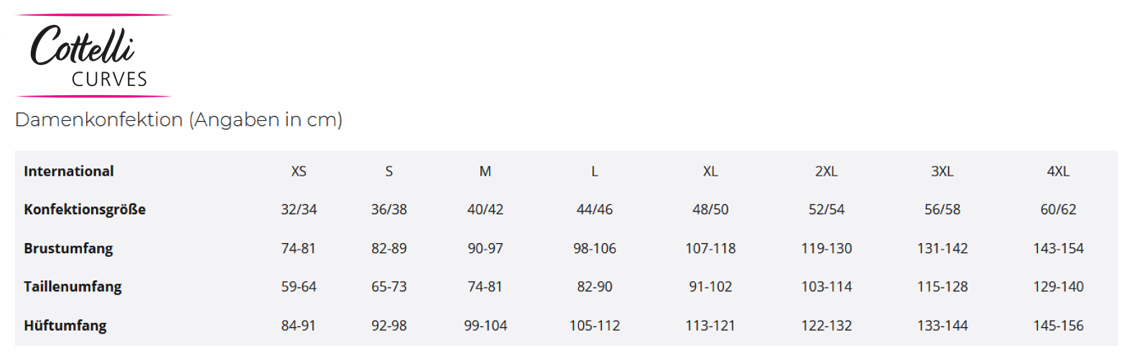Select the Damenkonfektion heading text
The width and height of the screenshot is (1134, 362).
(x=179, y=120)
